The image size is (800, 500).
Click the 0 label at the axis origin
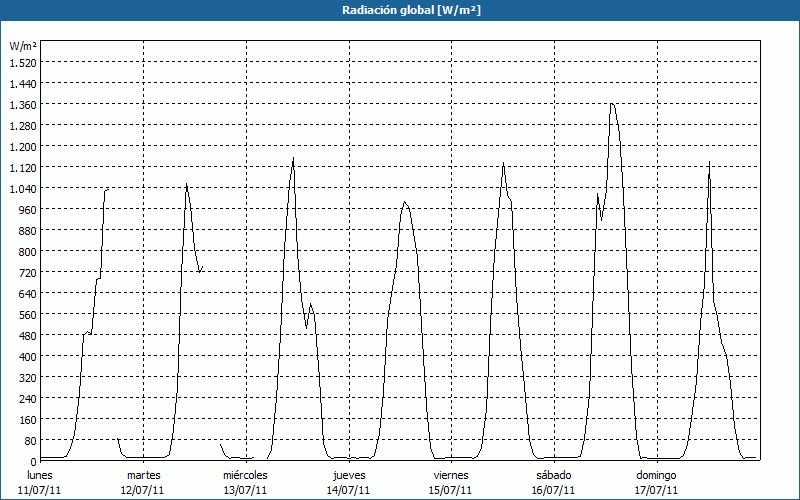tap(33, 461)
